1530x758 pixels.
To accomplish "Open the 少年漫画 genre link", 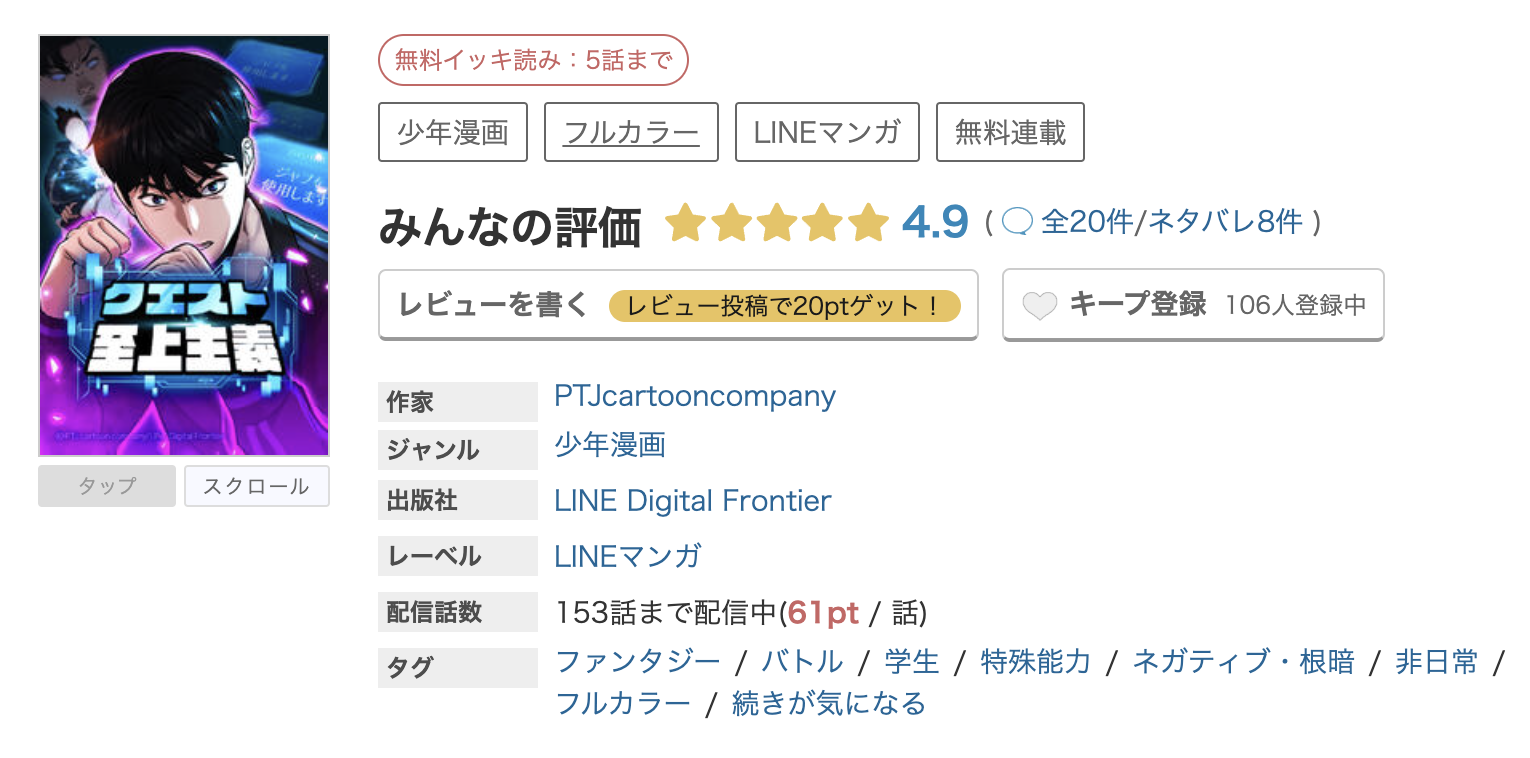I will coord(609,446).
